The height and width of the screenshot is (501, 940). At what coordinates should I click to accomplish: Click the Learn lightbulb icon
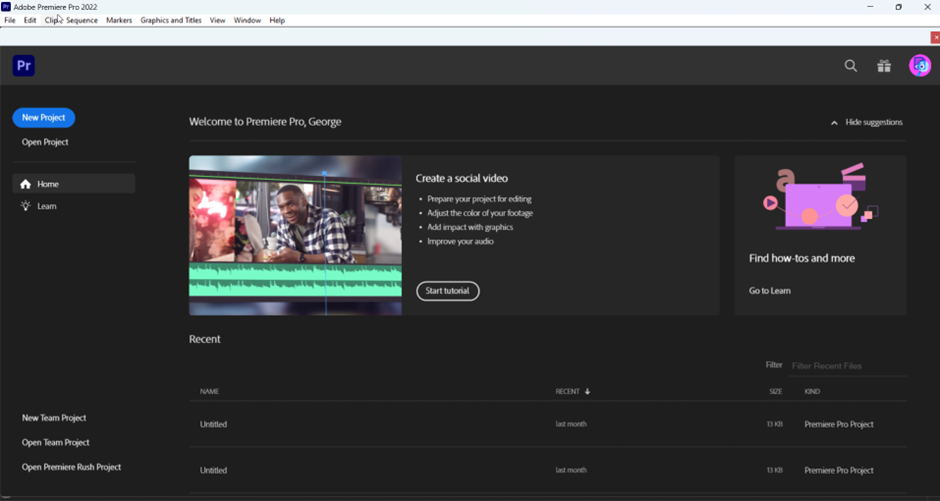pyautogui.click(x=25, y=206)
